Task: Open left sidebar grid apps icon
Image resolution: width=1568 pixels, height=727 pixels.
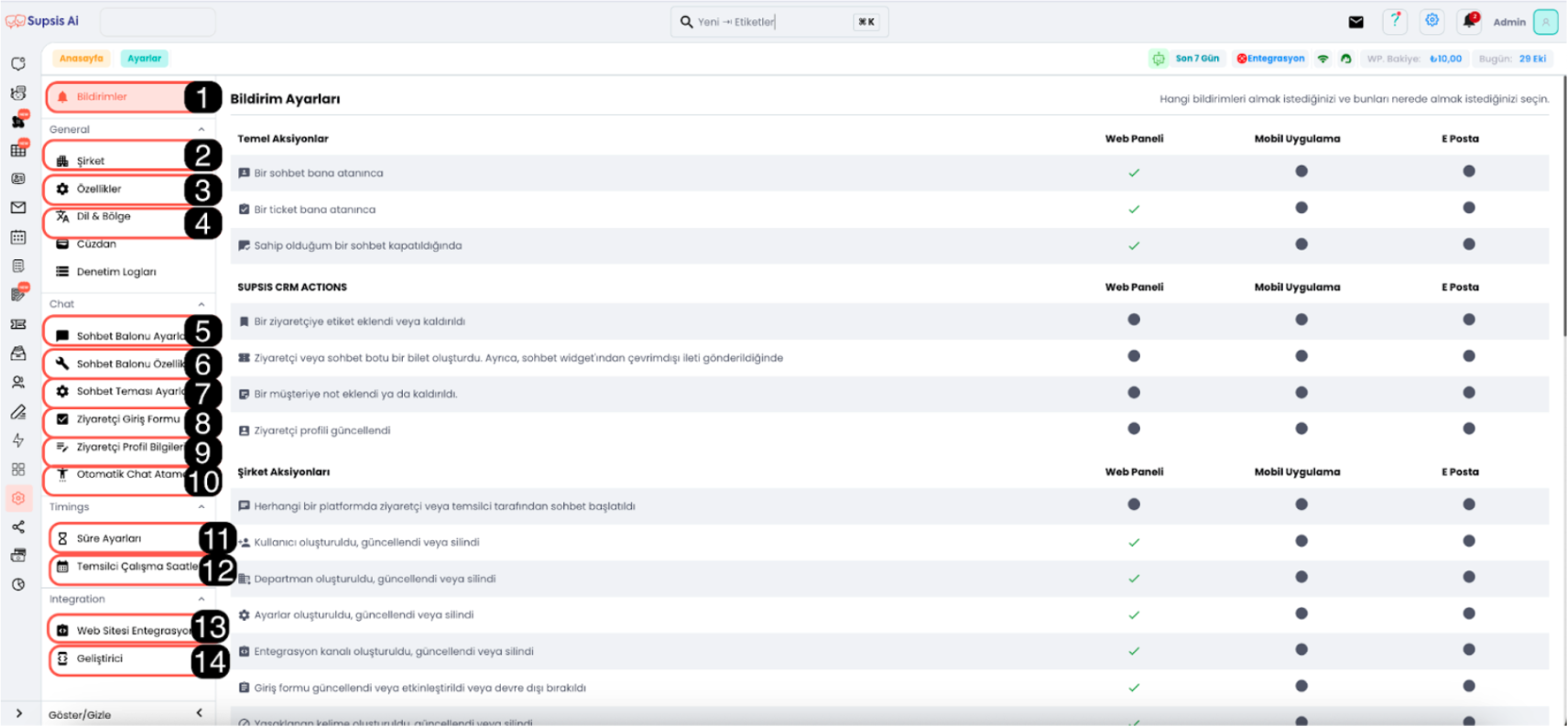Action: [18, 469]
